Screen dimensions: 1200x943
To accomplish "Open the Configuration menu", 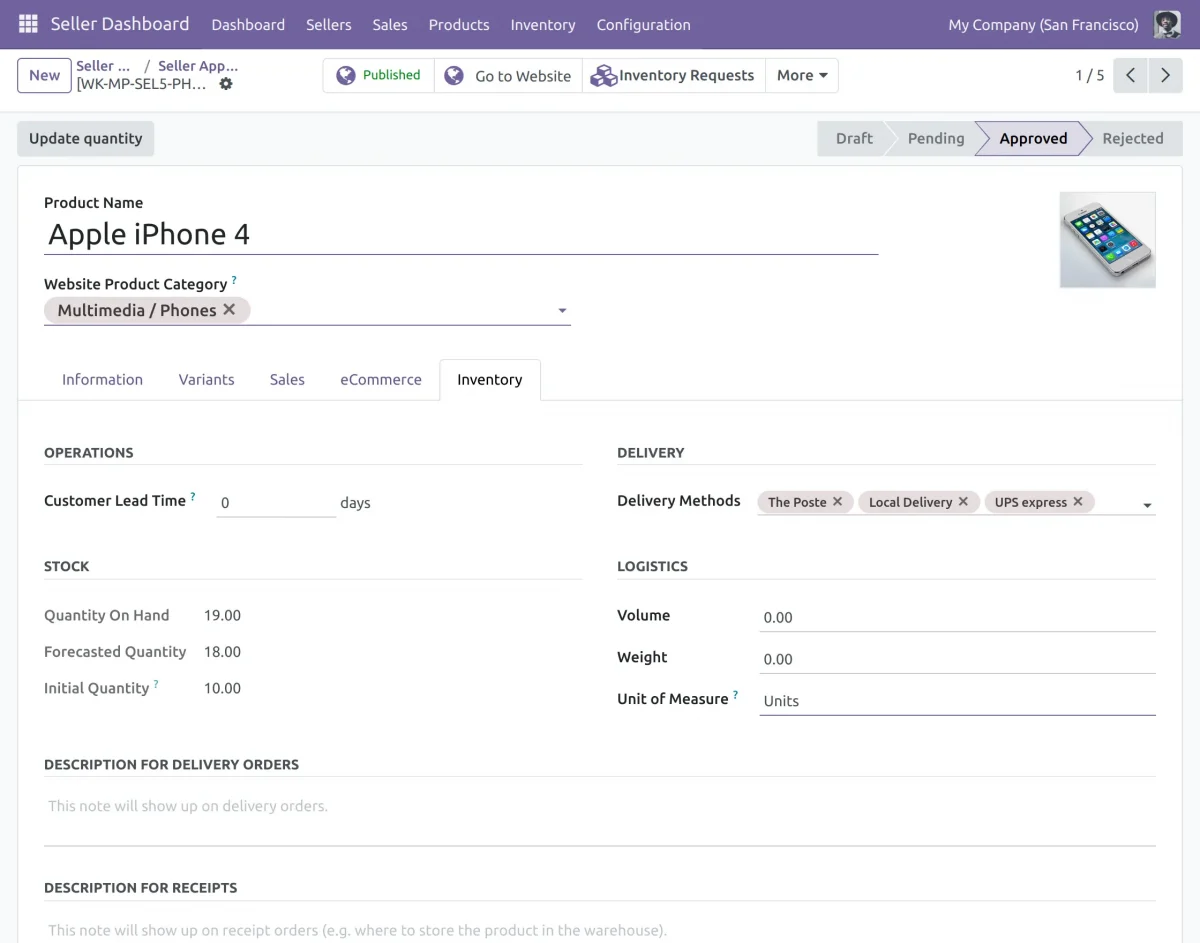I will pyautogui.click(x=643, y=24).
